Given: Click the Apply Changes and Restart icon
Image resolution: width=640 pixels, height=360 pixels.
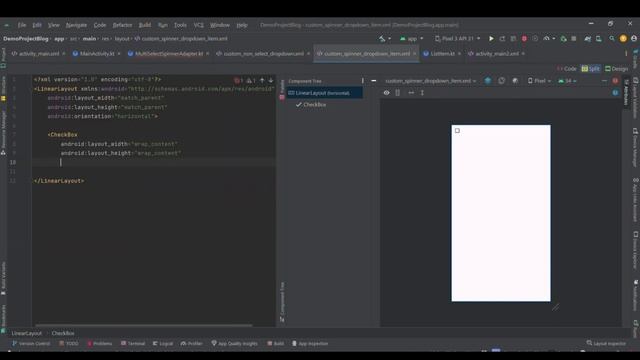Looking at the screenshot, I should pyautogui.click(x=502, y=39).
